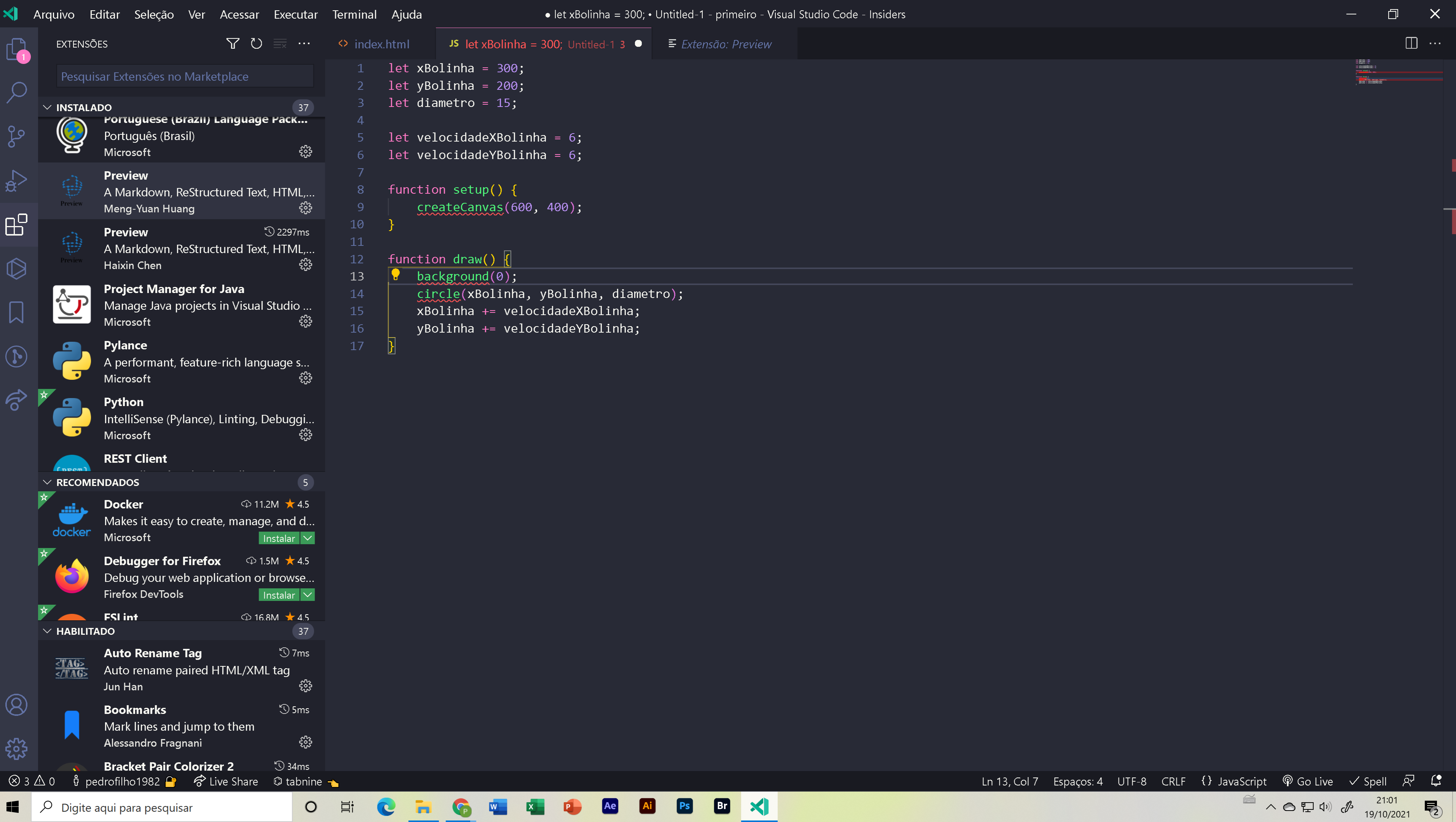The height and width of the screenshot is (822, 1456).
Task: Select Bracket Pair Colorizer 2 extension
Action: click(181, 764)
